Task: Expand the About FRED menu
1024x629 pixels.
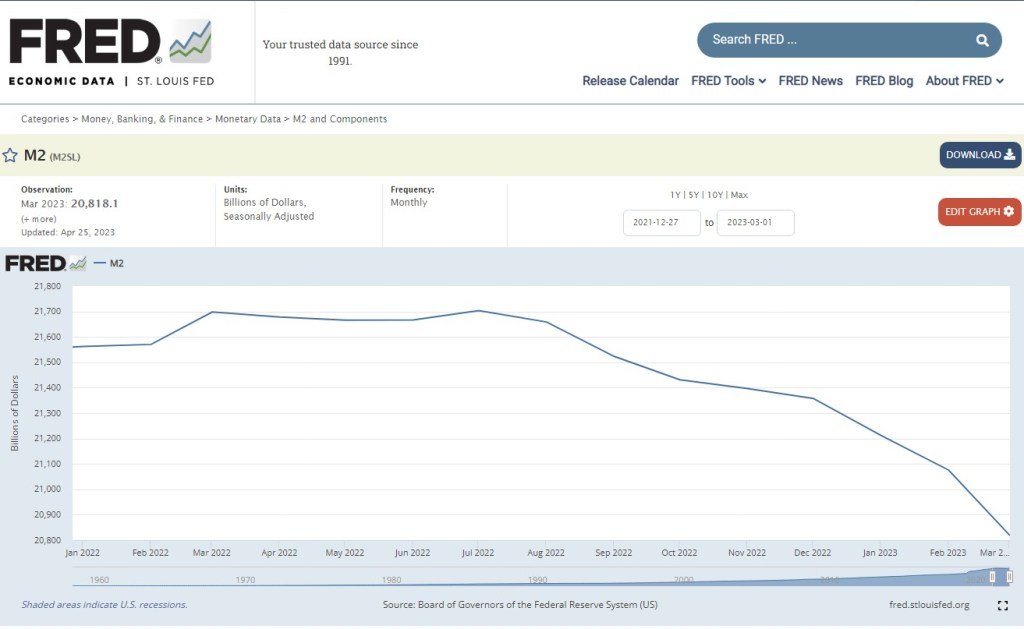Action: 964,81
